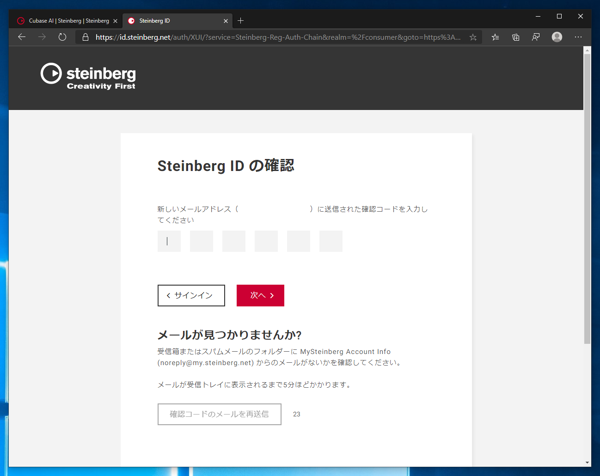Focus the fifth verification code box
The height and width of the screenshot is (476, 600).
[298, 241]
